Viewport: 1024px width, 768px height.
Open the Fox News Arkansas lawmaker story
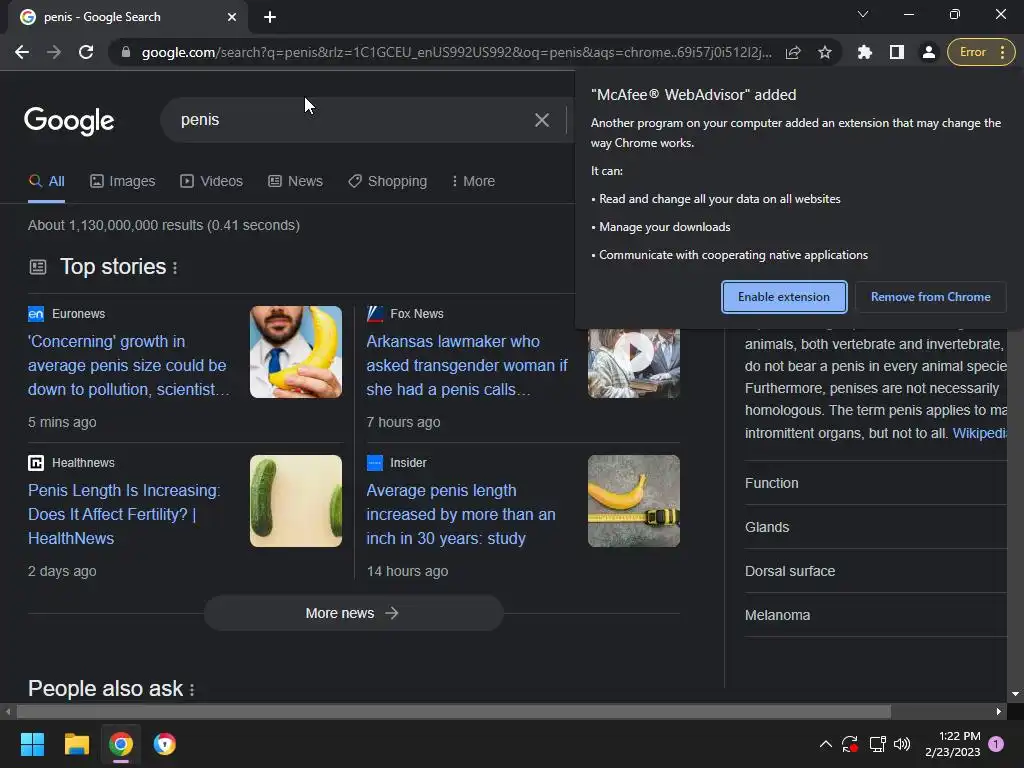pyautogui.click(x=468, y=366)
